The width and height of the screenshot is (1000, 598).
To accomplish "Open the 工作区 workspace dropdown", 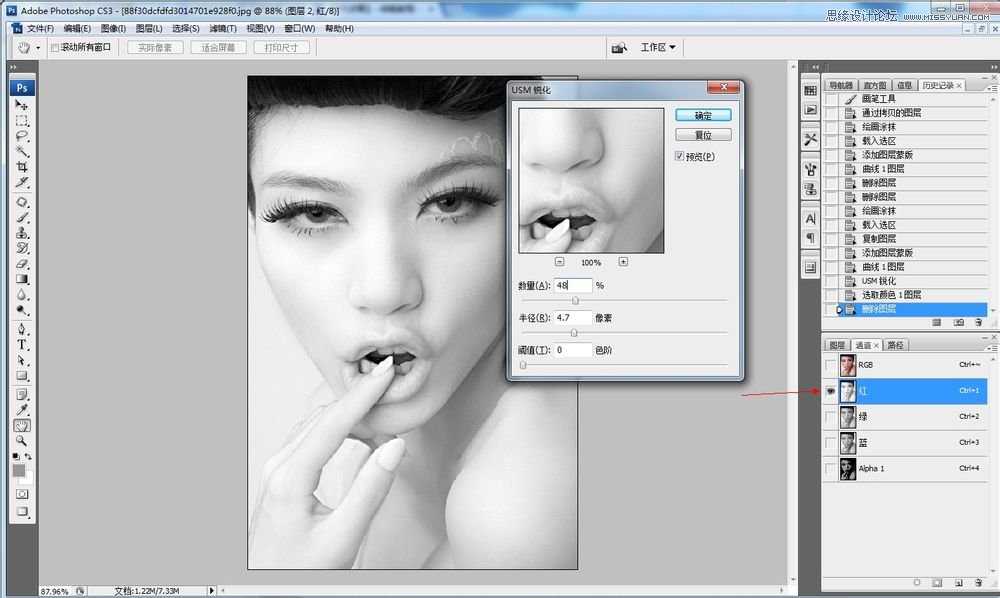I will click(658, 47).
